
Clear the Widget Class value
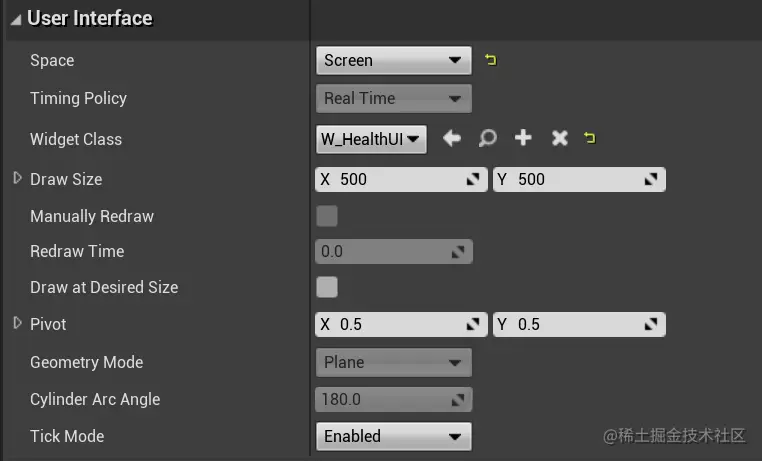tap(559, 138)
